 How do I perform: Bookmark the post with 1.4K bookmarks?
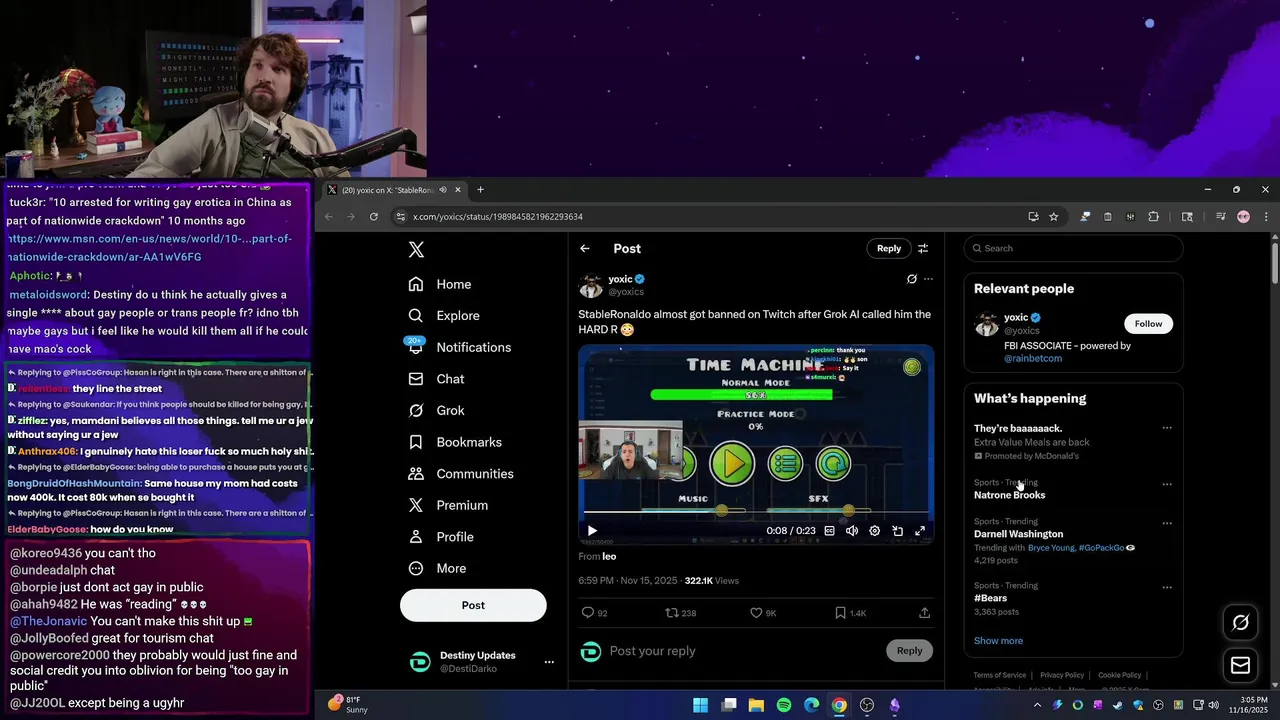[x=850, y=613]
